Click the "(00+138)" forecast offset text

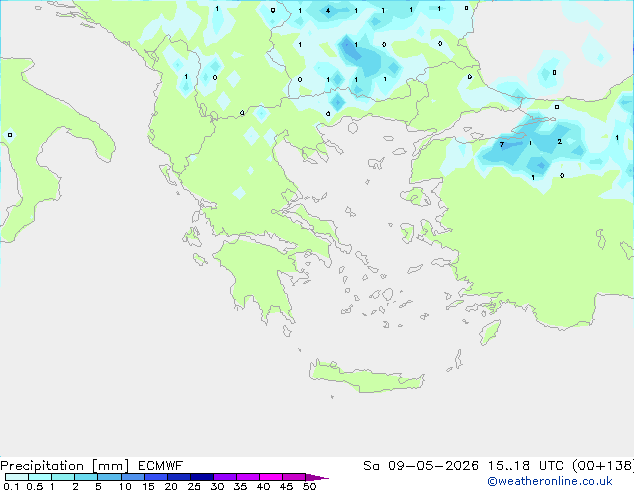point(603,466)
